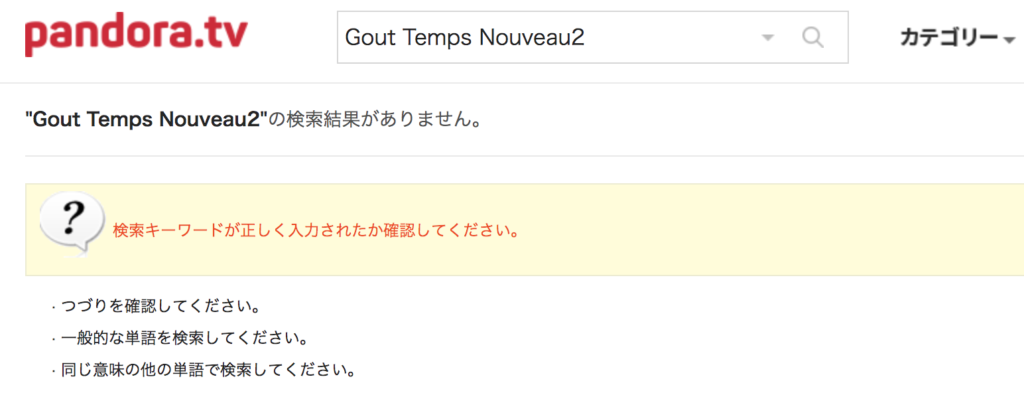Screen dimensions: 1024x393
Task: Expand the カテゴリー arrow indicator
Action: [1009, 40]
